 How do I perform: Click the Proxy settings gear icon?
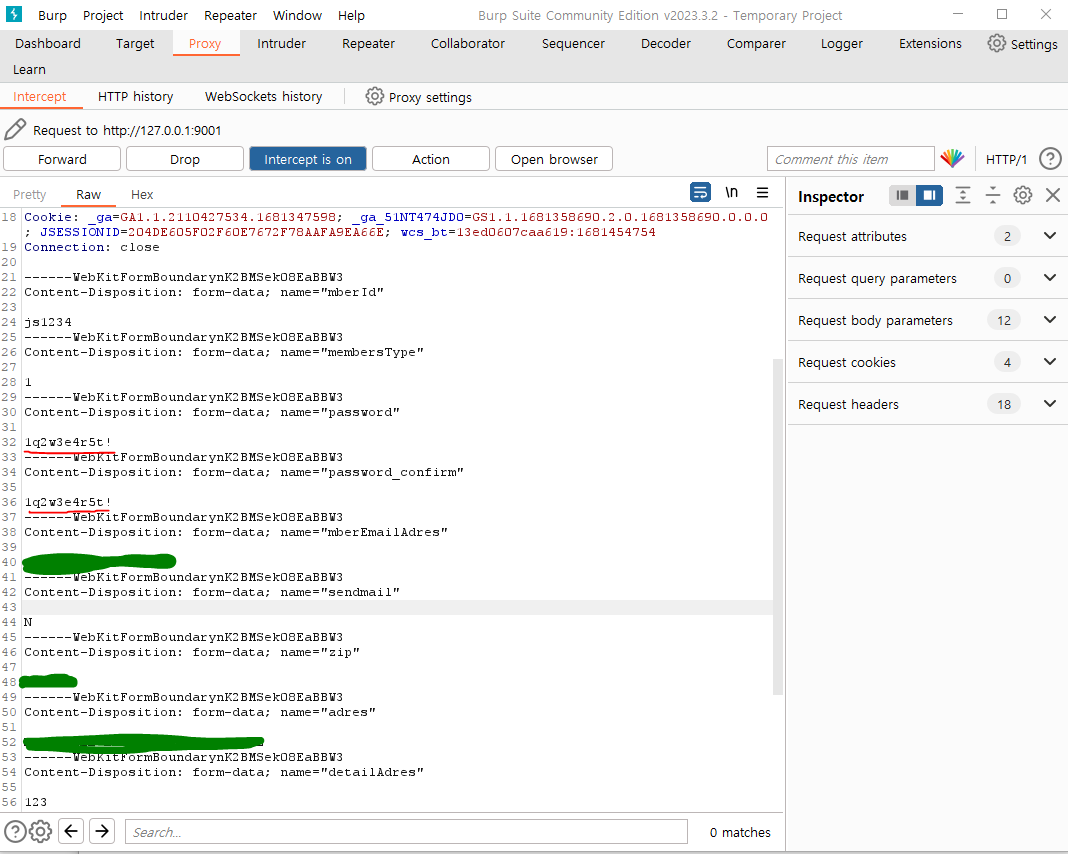tap(375, 97)
